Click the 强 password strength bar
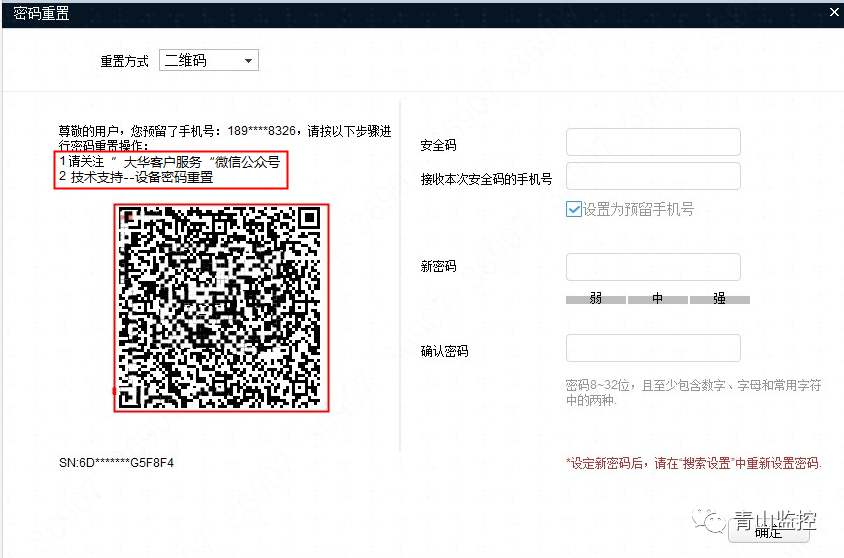Viewport: 844px width, 558px height. [x=720, y=299]
